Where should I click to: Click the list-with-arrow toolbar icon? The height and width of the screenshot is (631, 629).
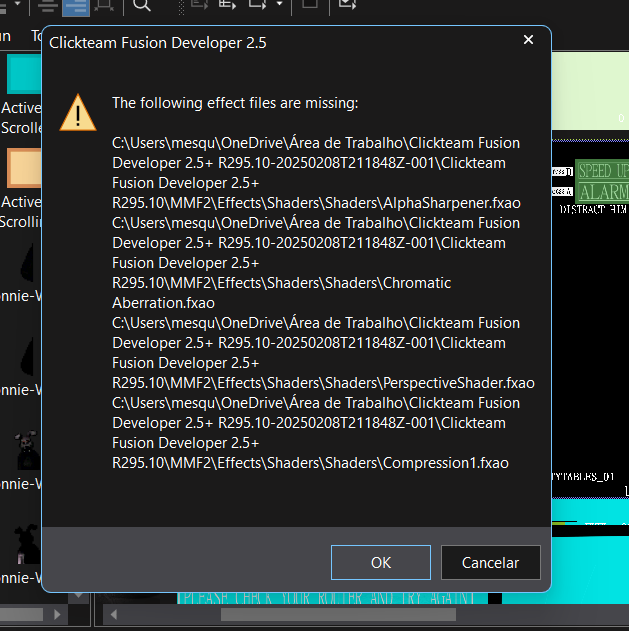pyautogui.click(x=227, y=4)
